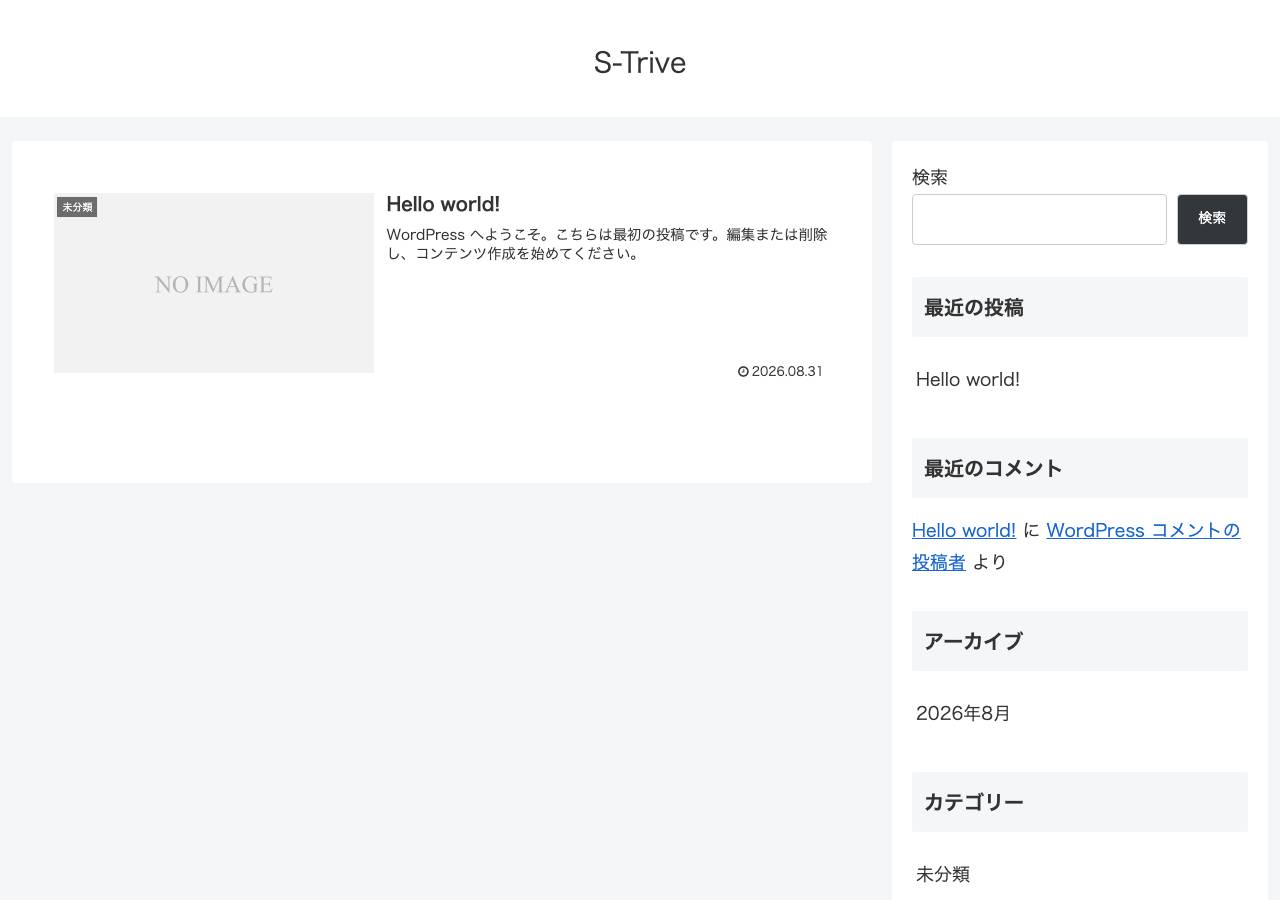Click the カテゴリー widget heading

pos(1080,802)
